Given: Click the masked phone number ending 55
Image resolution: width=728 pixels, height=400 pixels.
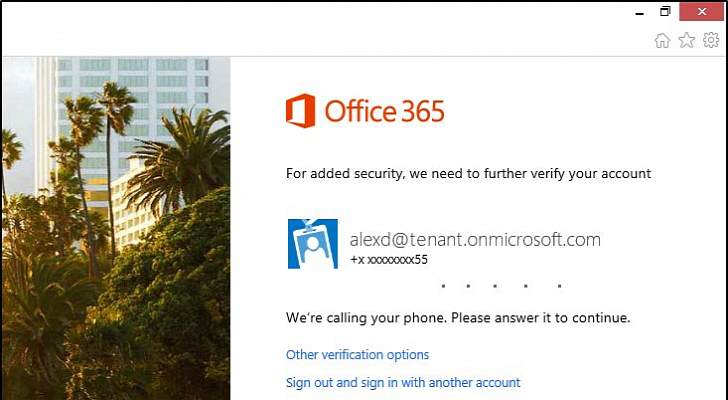Looking at the screenshot, I should 389,259.
